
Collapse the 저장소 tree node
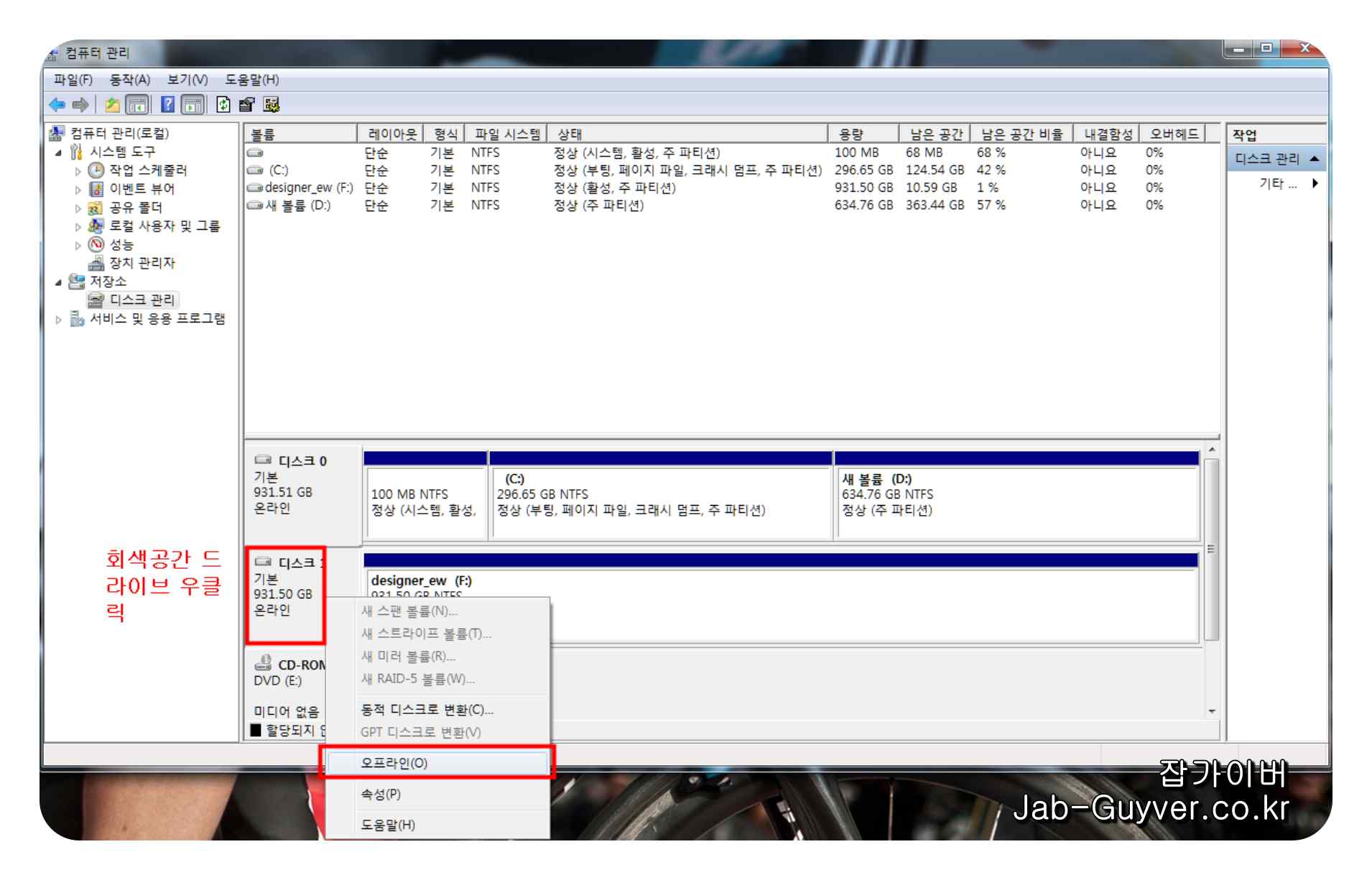[x=59, y=282]
